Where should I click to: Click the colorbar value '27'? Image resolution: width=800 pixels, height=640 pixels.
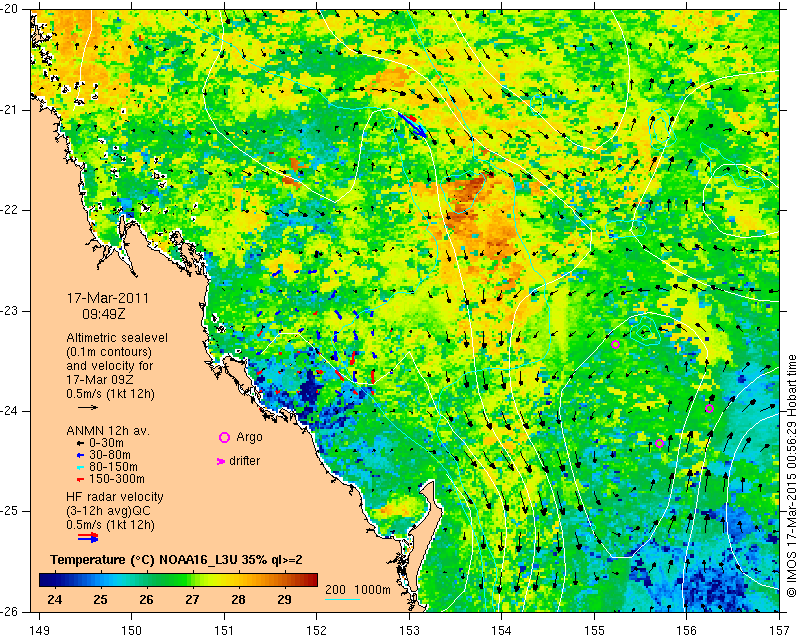(x=192, y=599)
